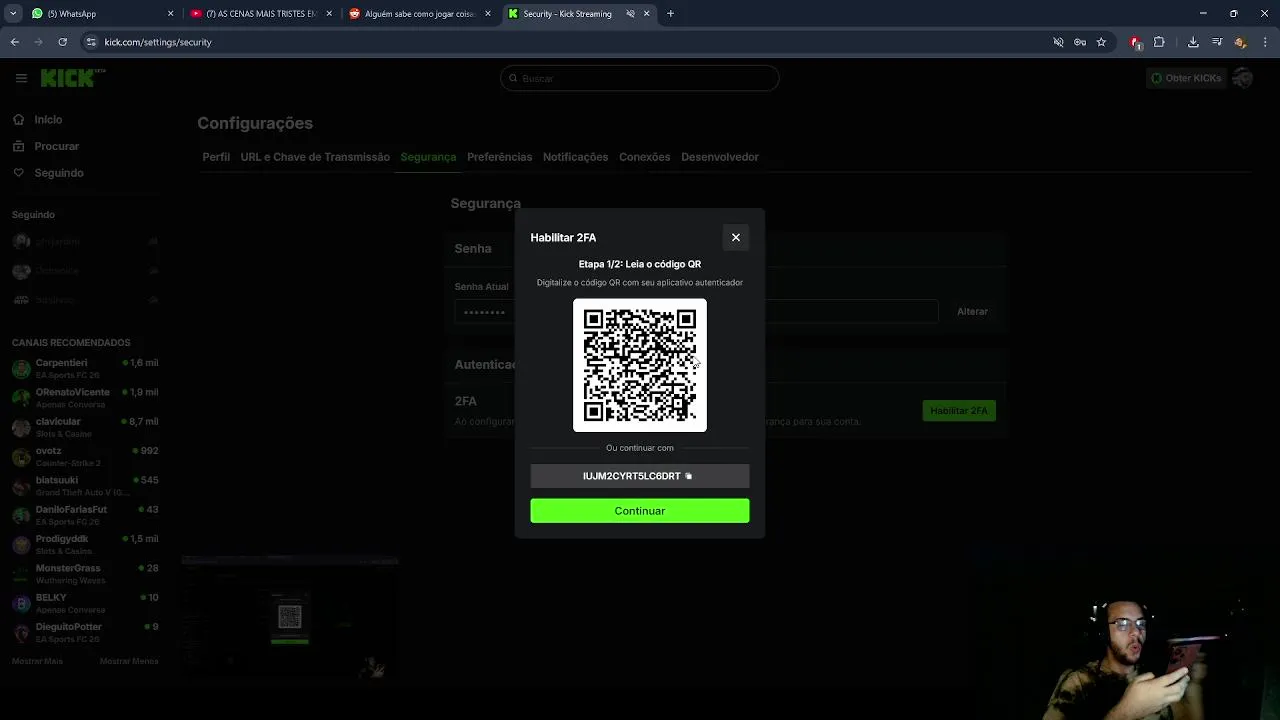
Task: Open Prodigyddk channel avatar
Action: 21,544
